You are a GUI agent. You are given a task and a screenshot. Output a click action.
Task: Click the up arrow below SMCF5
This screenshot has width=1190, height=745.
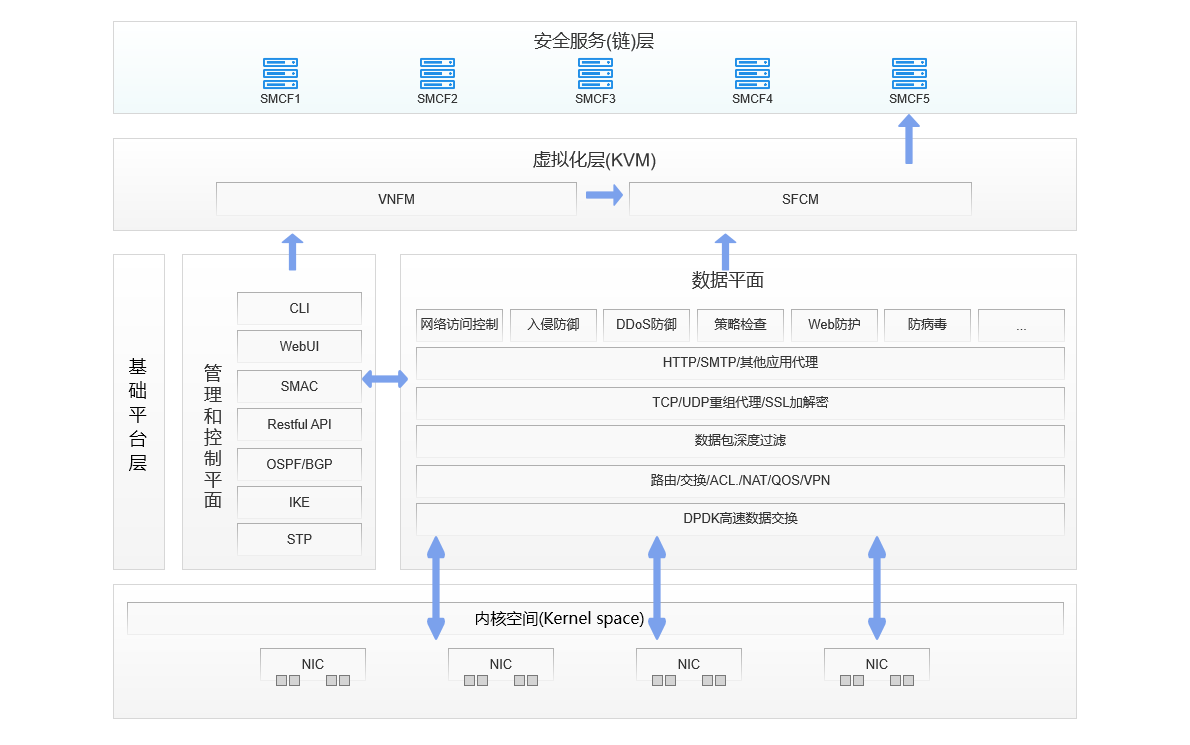click(x=909, y=139)
